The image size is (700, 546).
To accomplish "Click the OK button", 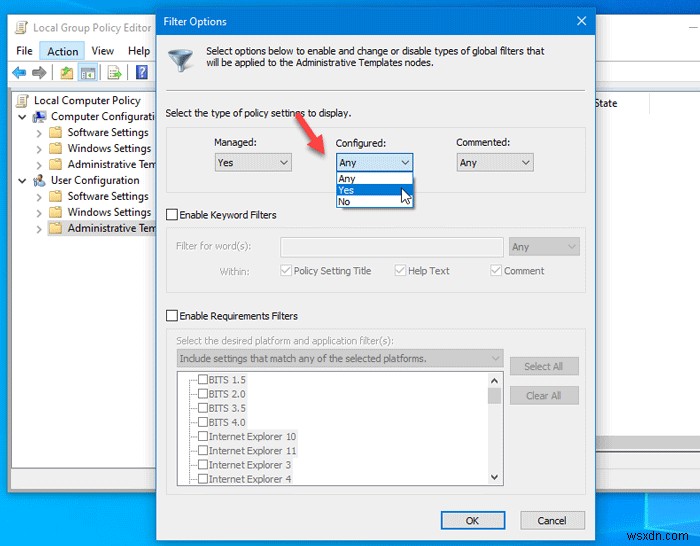I will (x=473, y=521).
